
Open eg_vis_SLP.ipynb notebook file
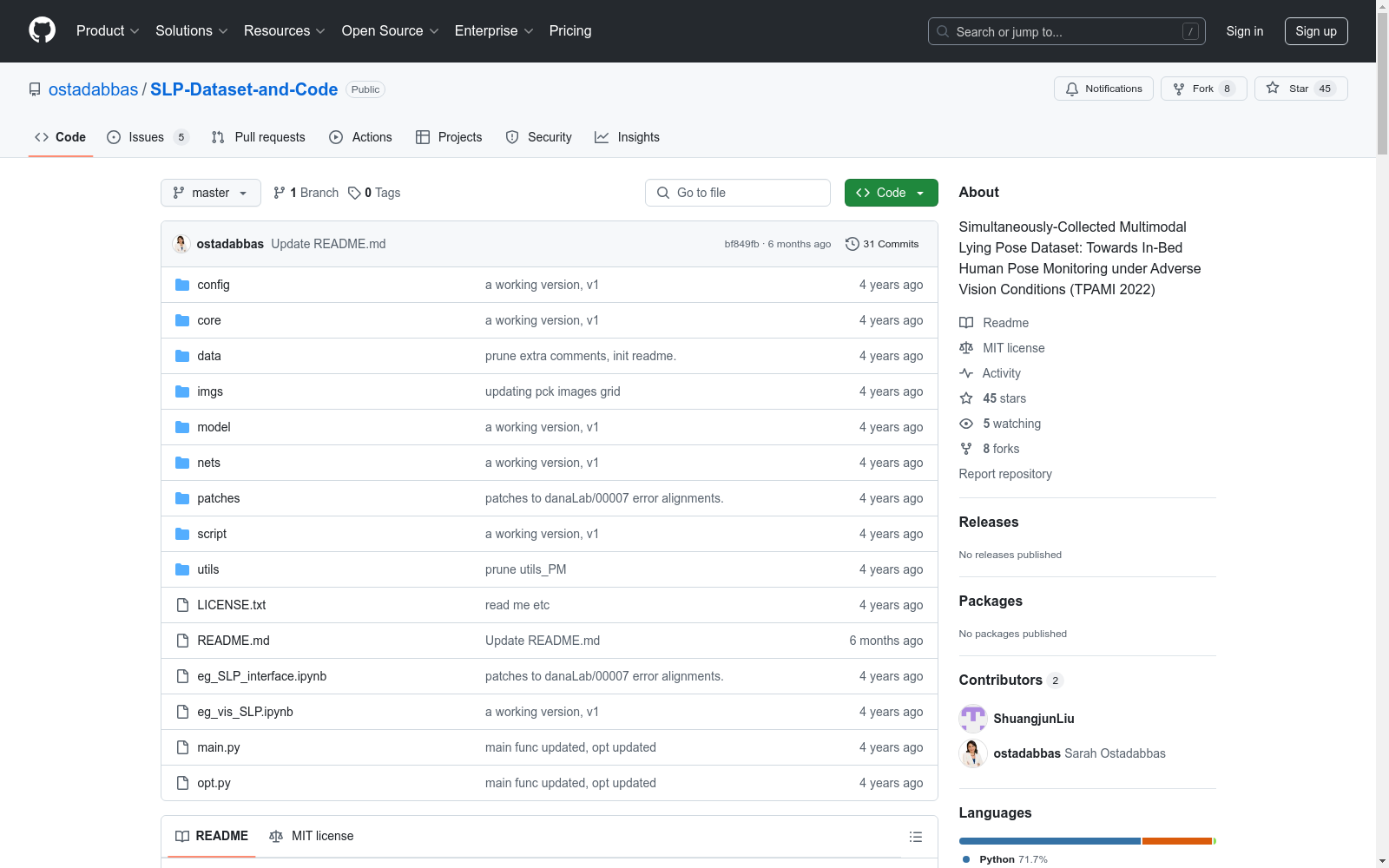tap(246, 712)
